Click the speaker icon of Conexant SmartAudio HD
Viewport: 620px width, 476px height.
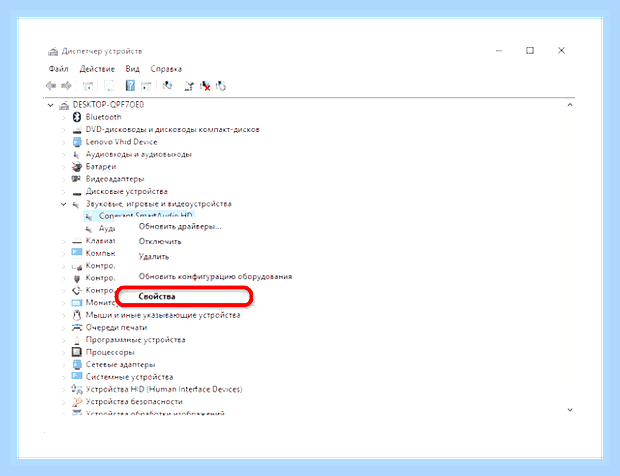pyautogui.click(x=89, y=216)
